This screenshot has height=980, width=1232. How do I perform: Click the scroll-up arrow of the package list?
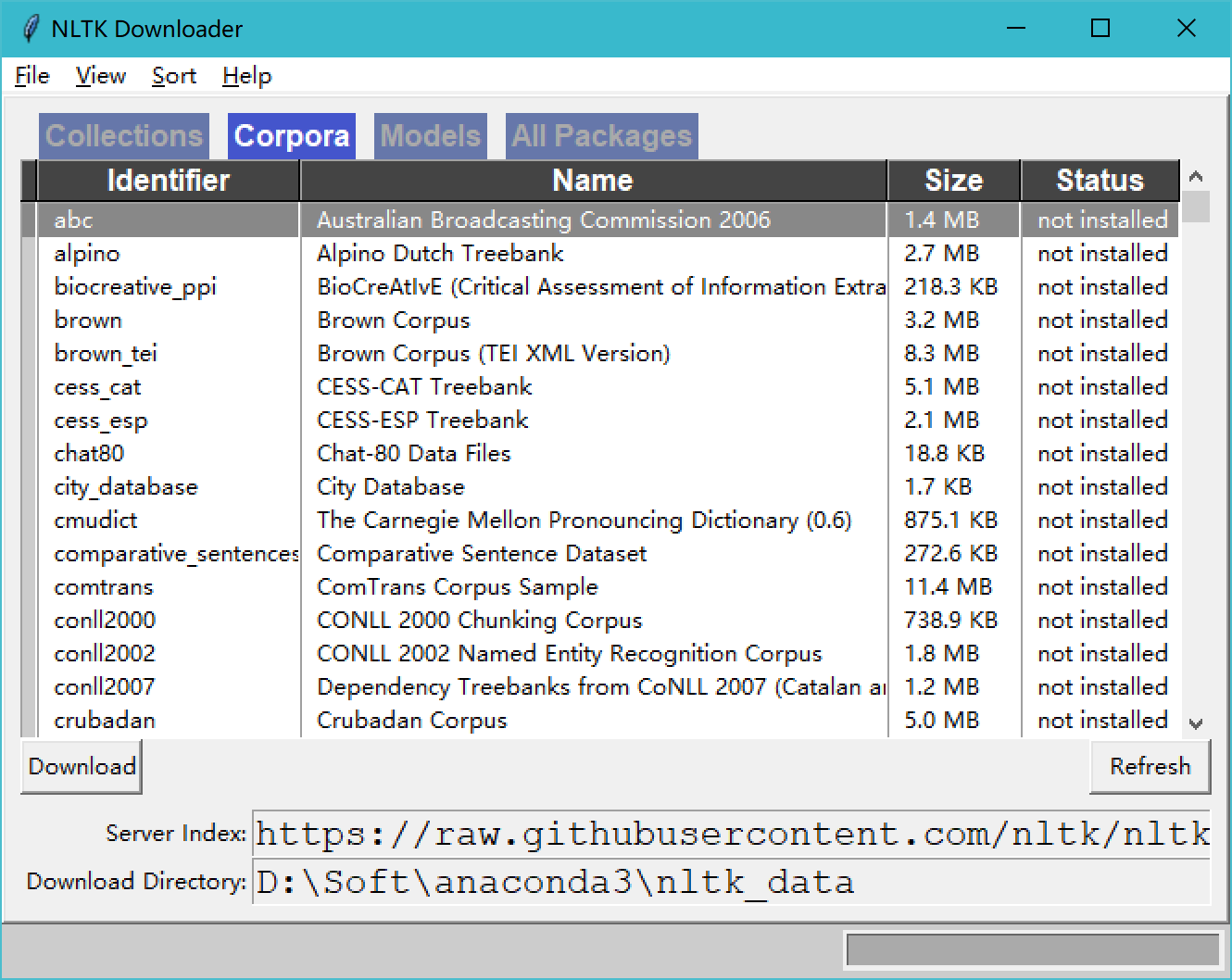[1195, 175]
